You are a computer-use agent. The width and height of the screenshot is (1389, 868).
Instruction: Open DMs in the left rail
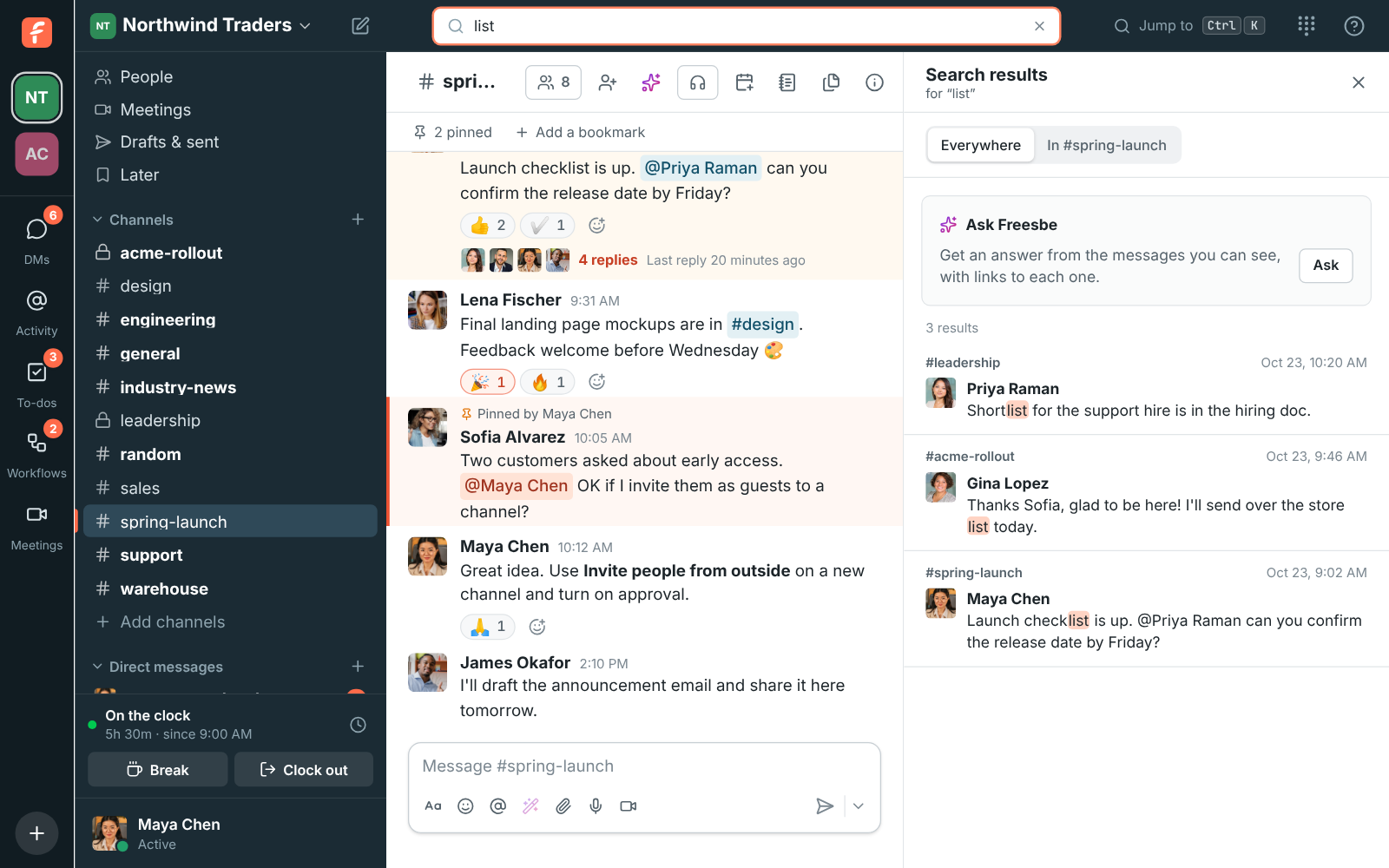(x=36, y=239)
